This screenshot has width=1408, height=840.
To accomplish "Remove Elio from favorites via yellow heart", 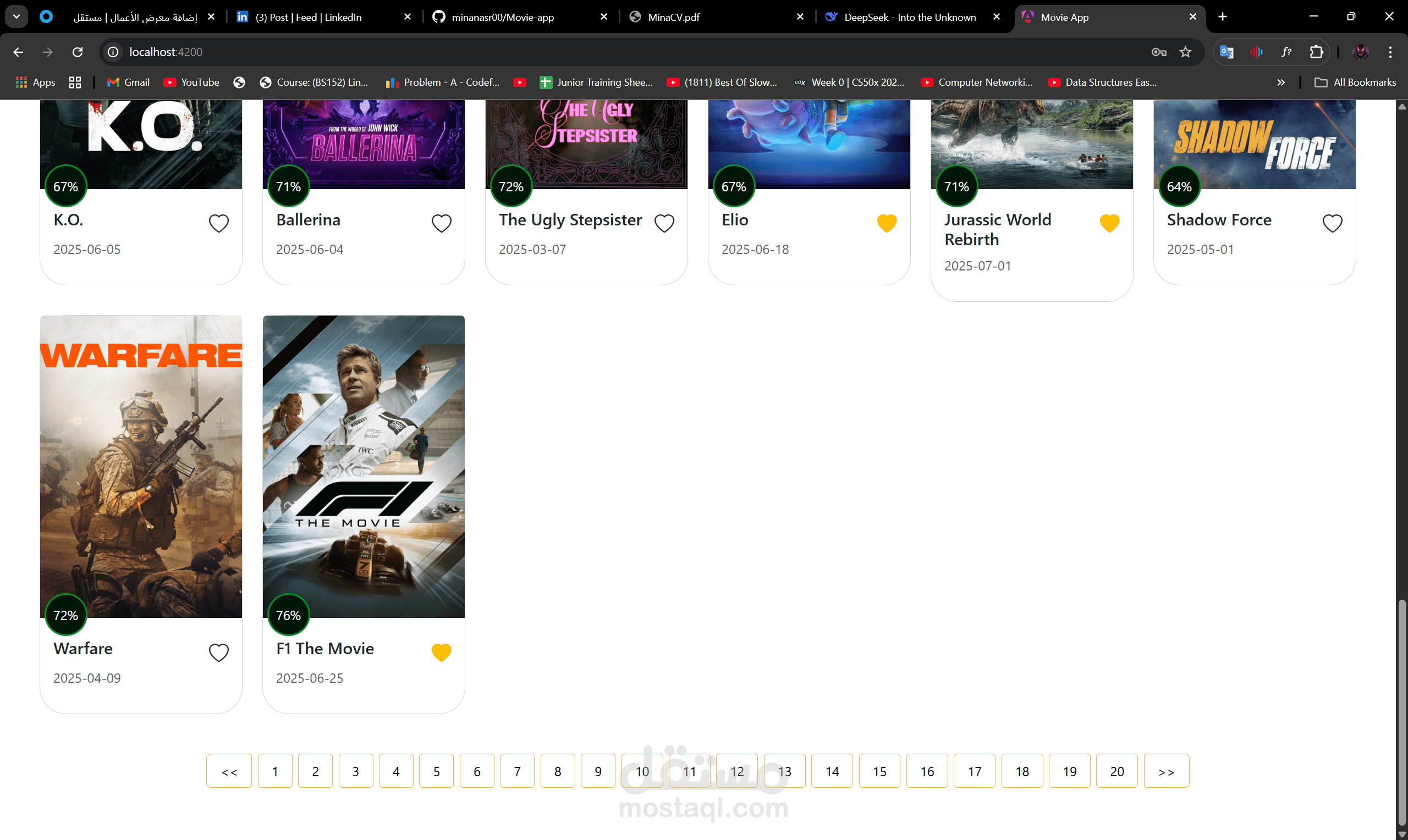I will click(x=887, y=223).
